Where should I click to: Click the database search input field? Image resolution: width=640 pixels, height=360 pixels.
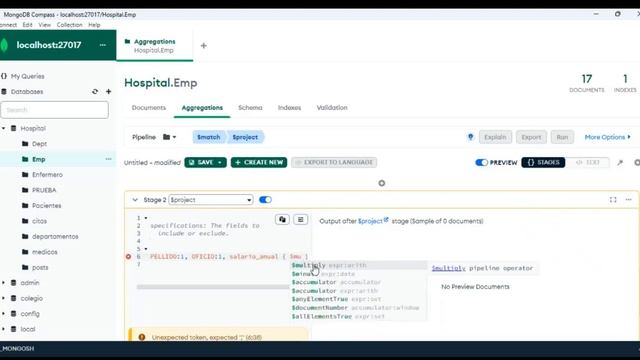(x=55, y=110)
